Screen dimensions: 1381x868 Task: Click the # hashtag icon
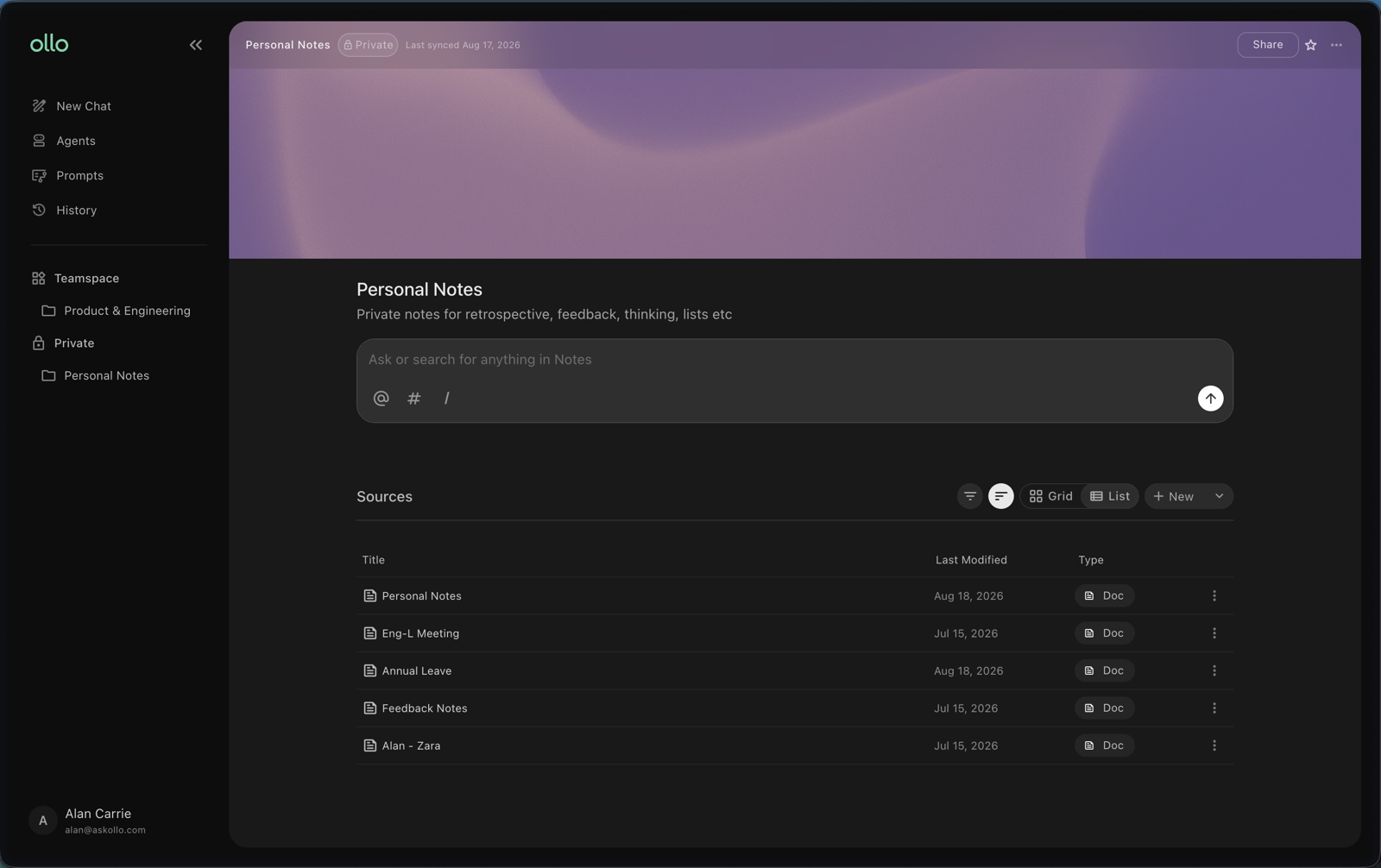(x=414, y=398)
